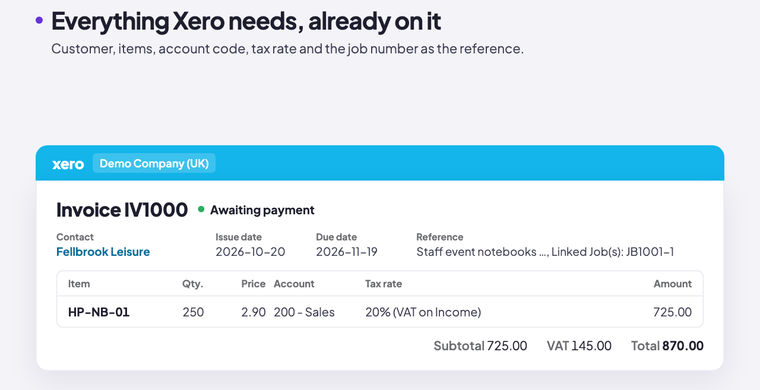Click the Xero logo in the header

click(68, 164)
